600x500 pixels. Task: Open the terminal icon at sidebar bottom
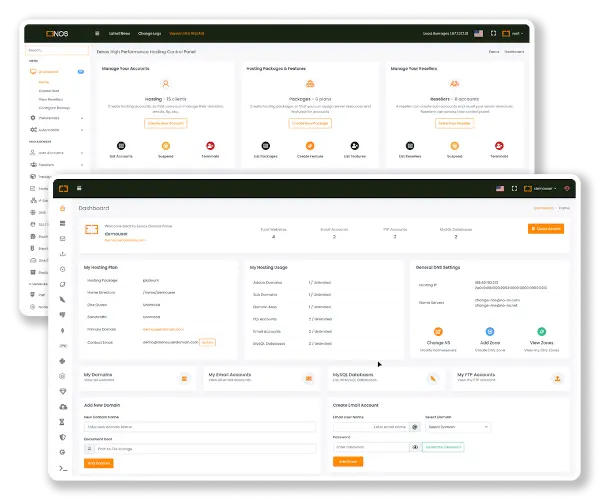63,468
